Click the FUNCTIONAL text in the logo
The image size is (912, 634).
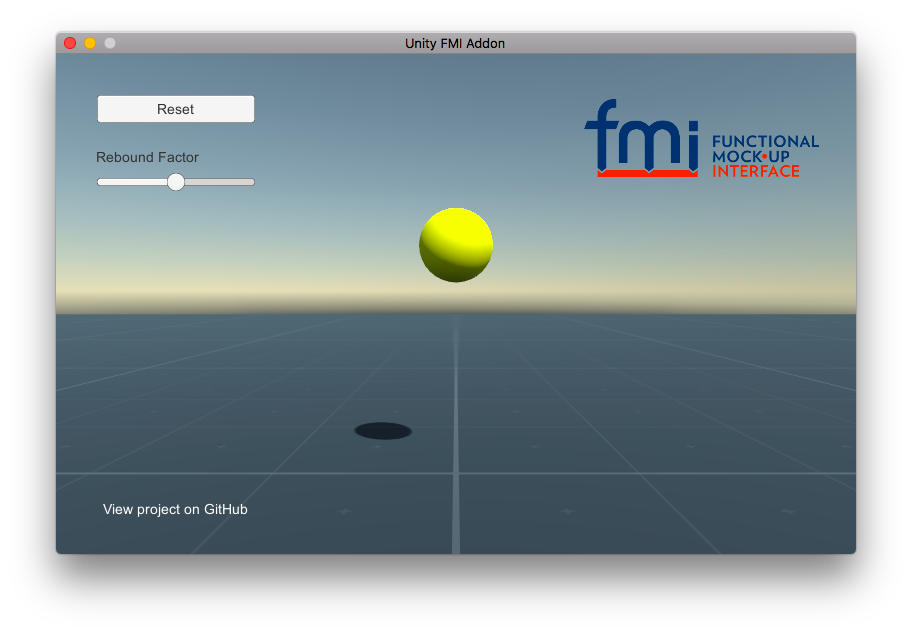(x=765, y=142)
